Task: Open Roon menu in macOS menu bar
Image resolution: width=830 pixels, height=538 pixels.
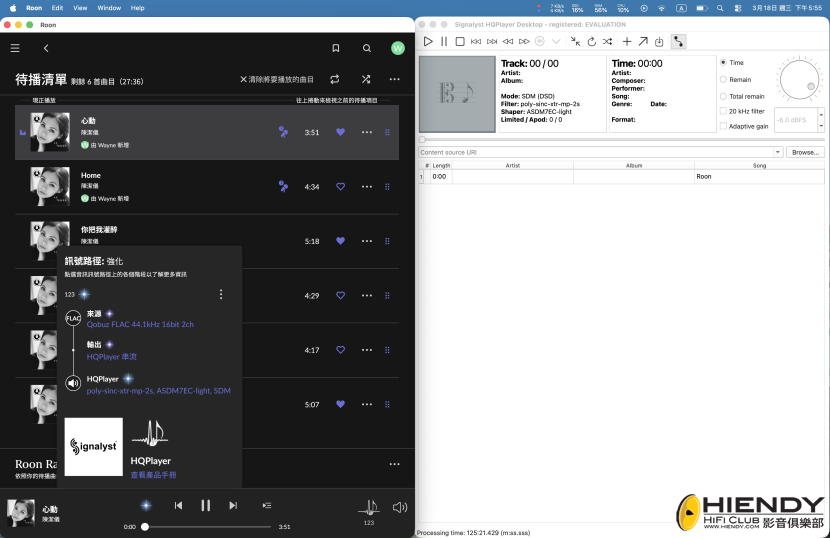Action: coord(34,8)
